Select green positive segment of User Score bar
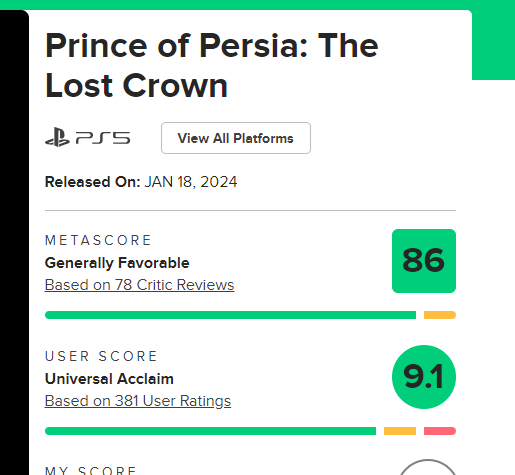Viewport: 515px width, 475px height. (x=210, y=431)
